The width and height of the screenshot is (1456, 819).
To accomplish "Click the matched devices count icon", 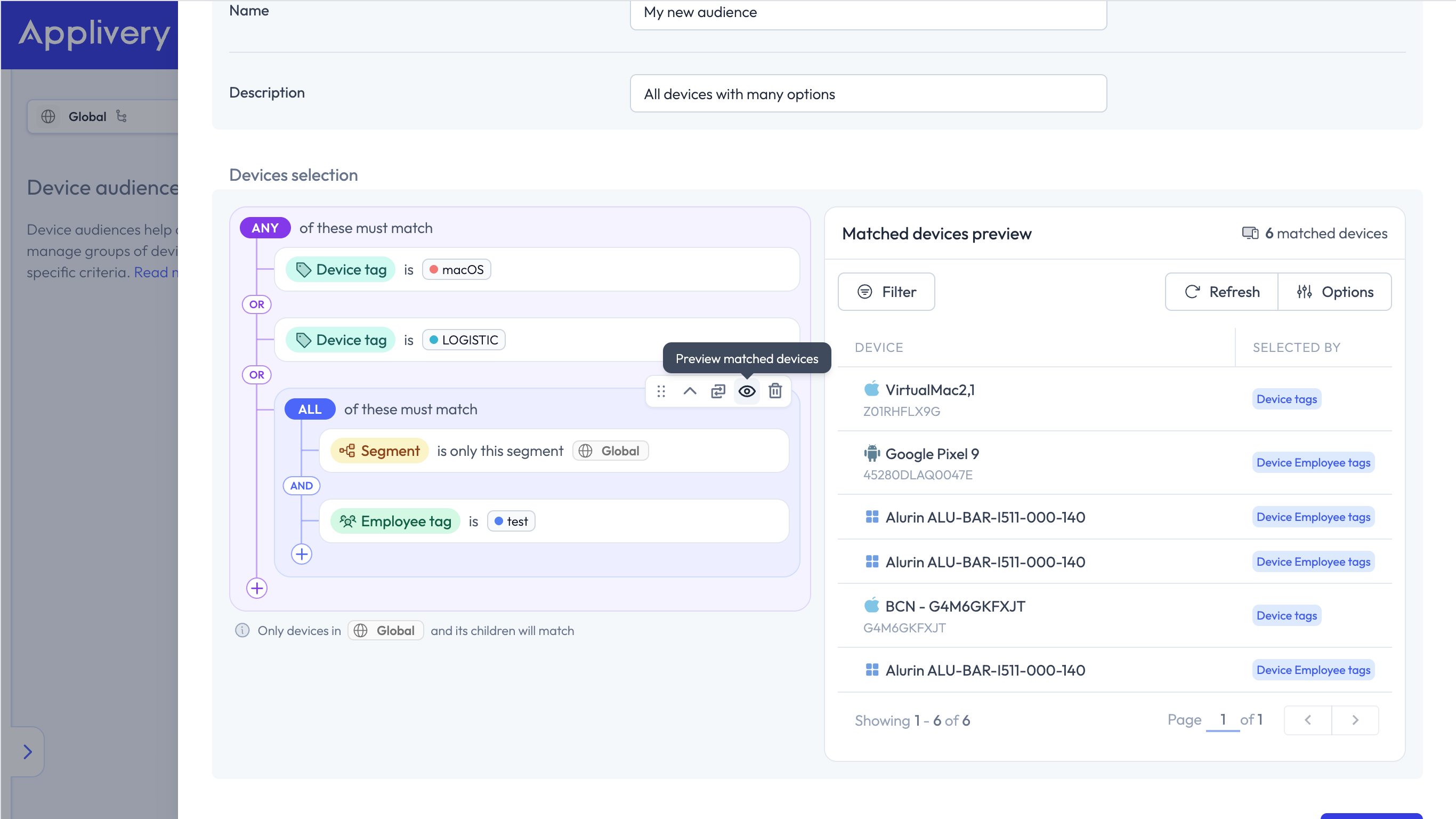I will tap(1250, 233).
